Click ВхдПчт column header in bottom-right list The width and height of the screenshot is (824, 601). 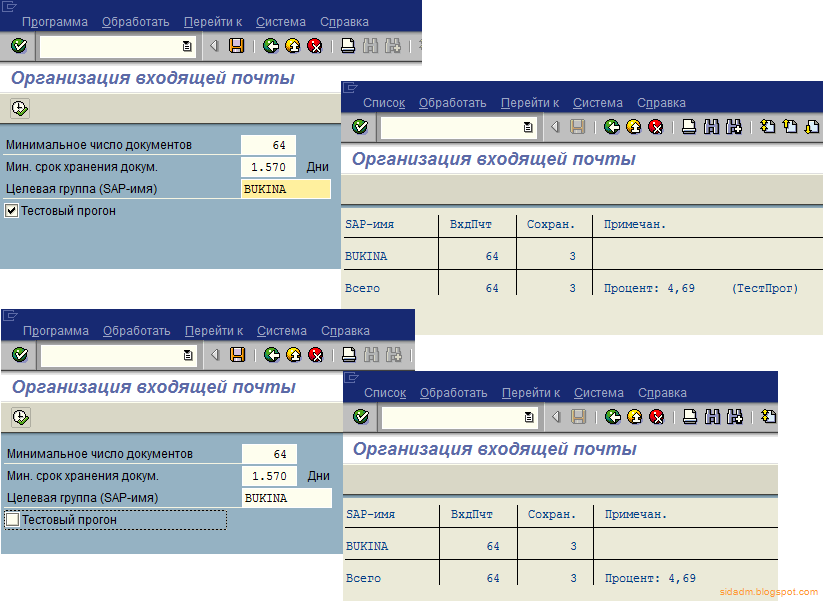tap(471, 515)
